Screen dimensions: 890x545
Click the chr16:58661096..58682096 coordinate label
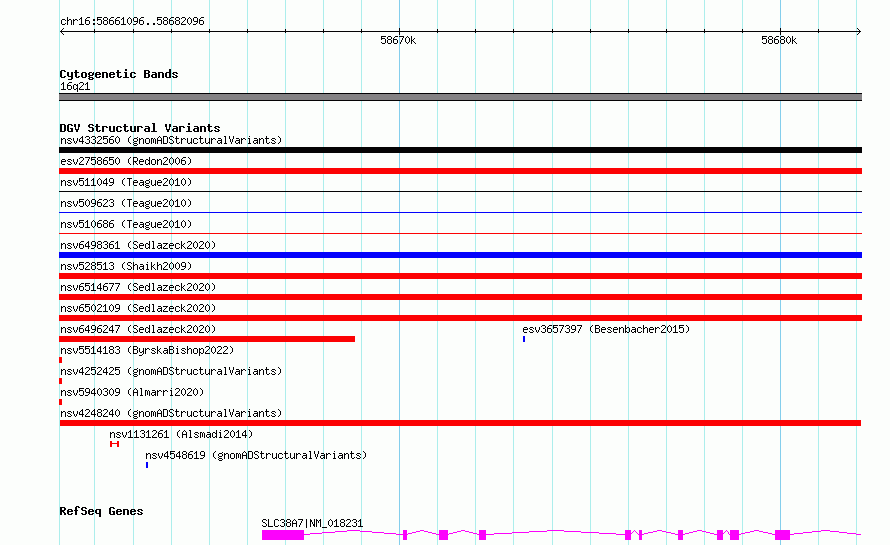[132, 21]
